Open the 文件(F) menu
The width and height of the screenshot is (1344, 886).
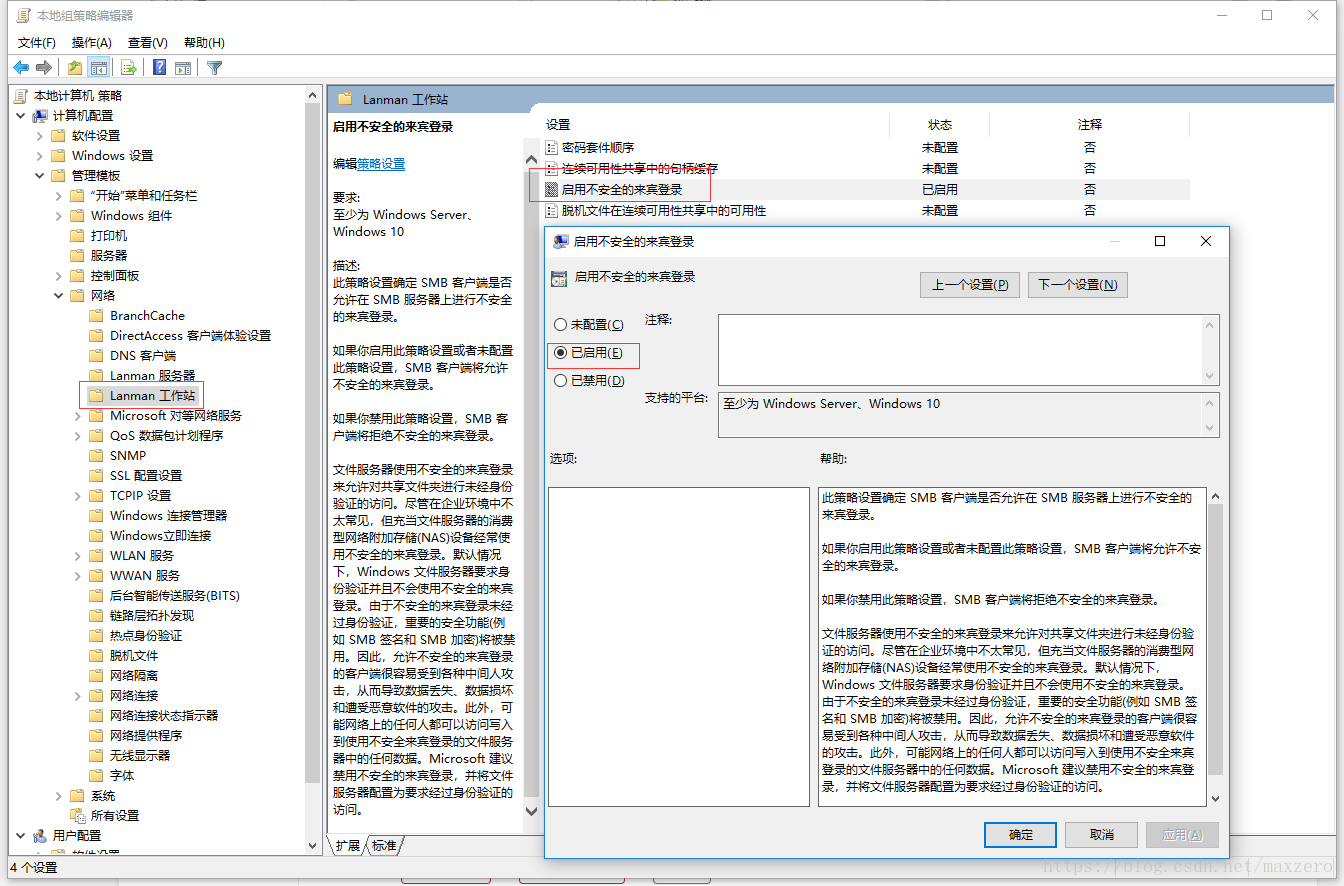[x=37, y=42]
